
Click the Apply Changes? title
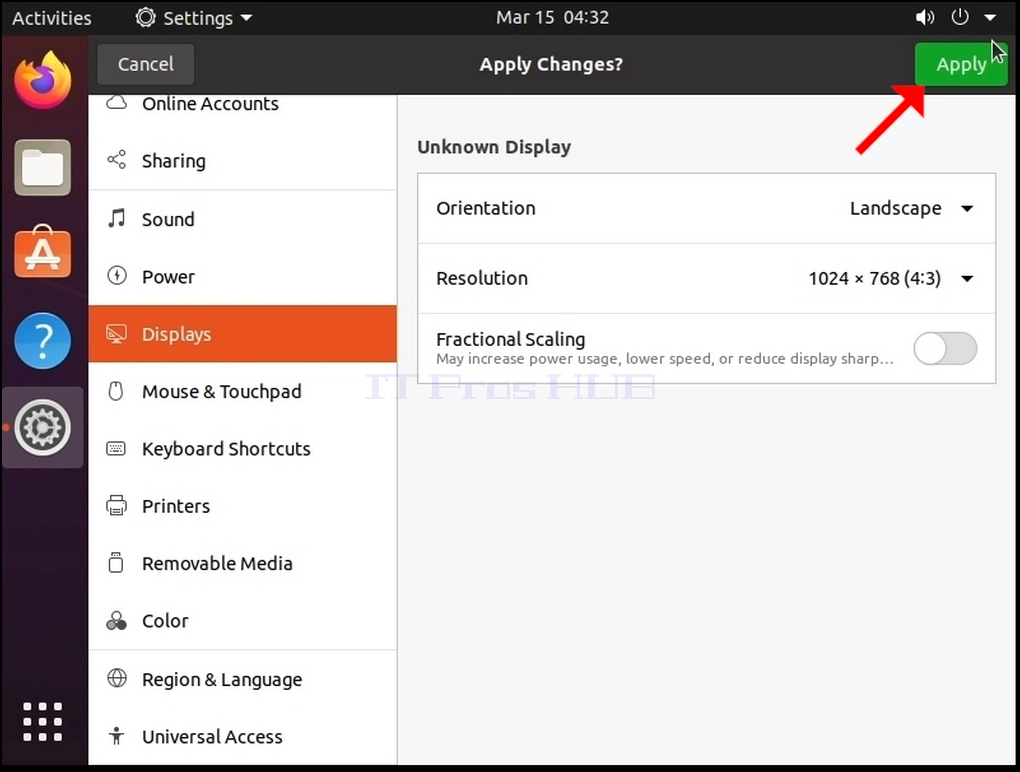click(551, 64)
